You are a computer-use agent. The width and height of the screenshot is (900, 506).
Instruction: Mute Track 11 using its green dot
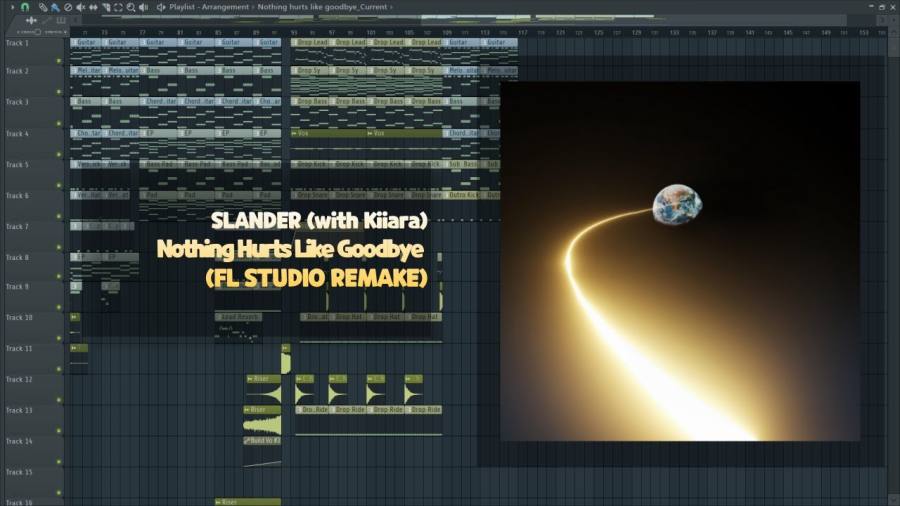59,369
